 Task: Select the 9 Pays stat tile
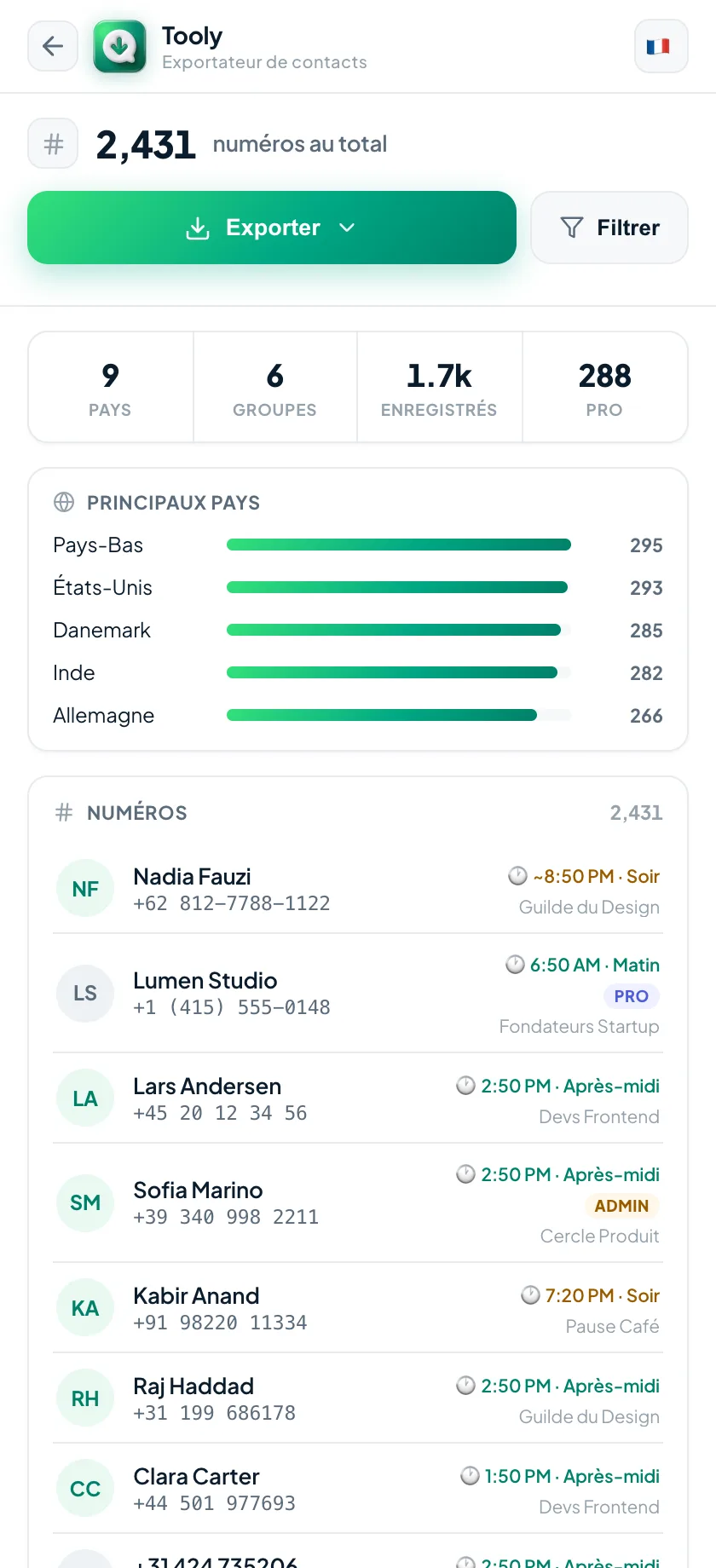coord(111,387)
